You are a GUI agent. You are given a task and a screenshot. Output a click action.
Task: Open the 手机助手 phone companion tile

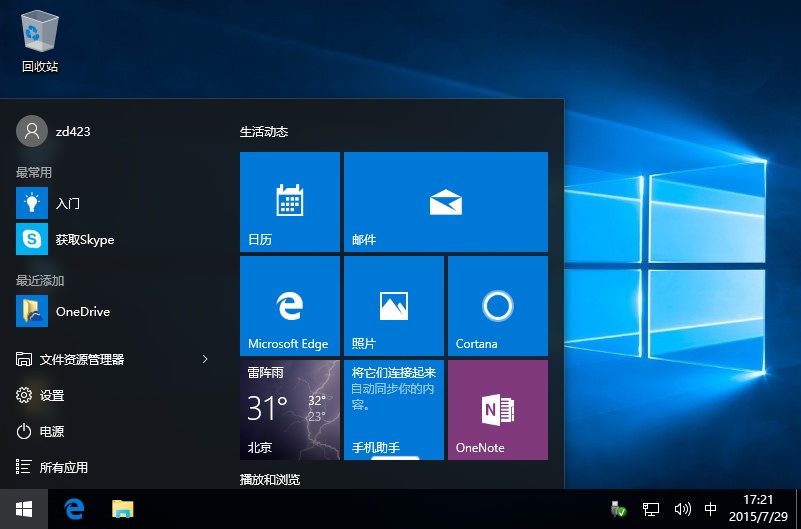pos(393,410)
